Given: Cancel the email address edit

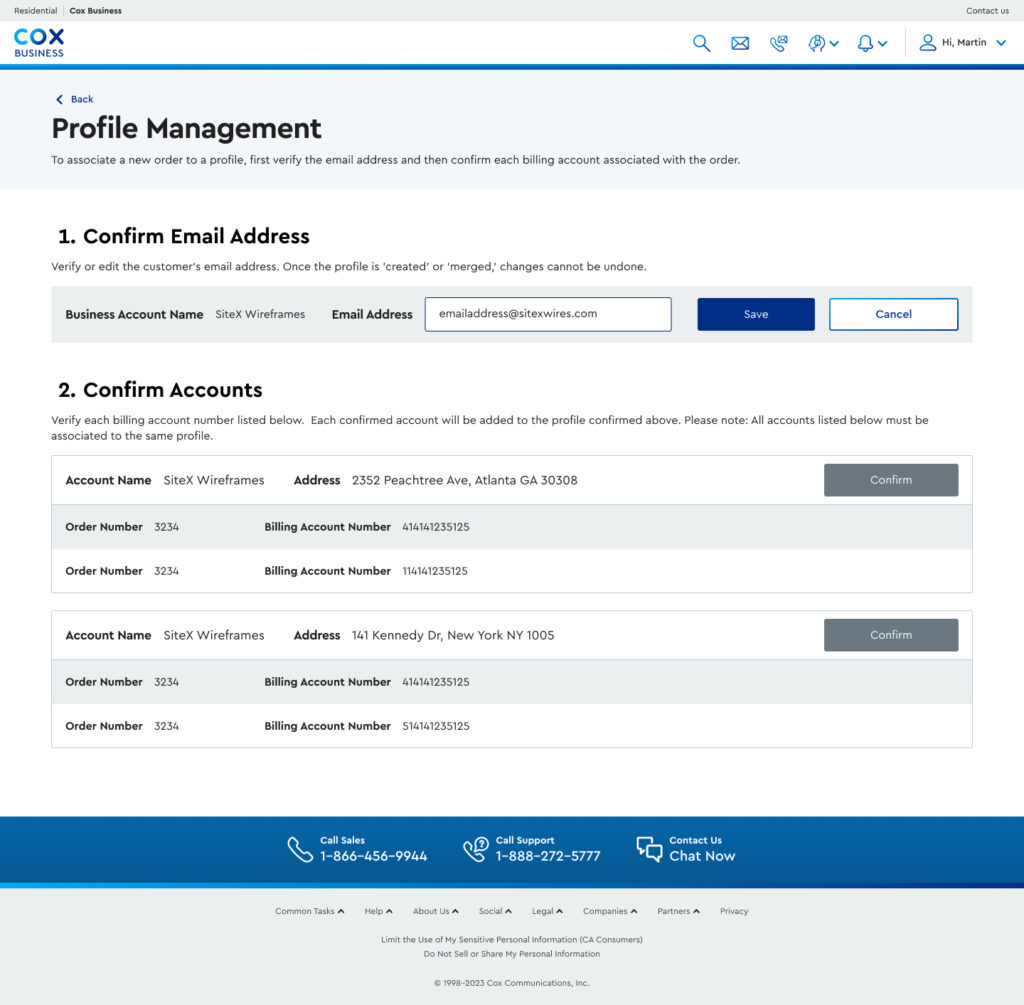Looking at the screenshot, I should (x=893, y=314).
